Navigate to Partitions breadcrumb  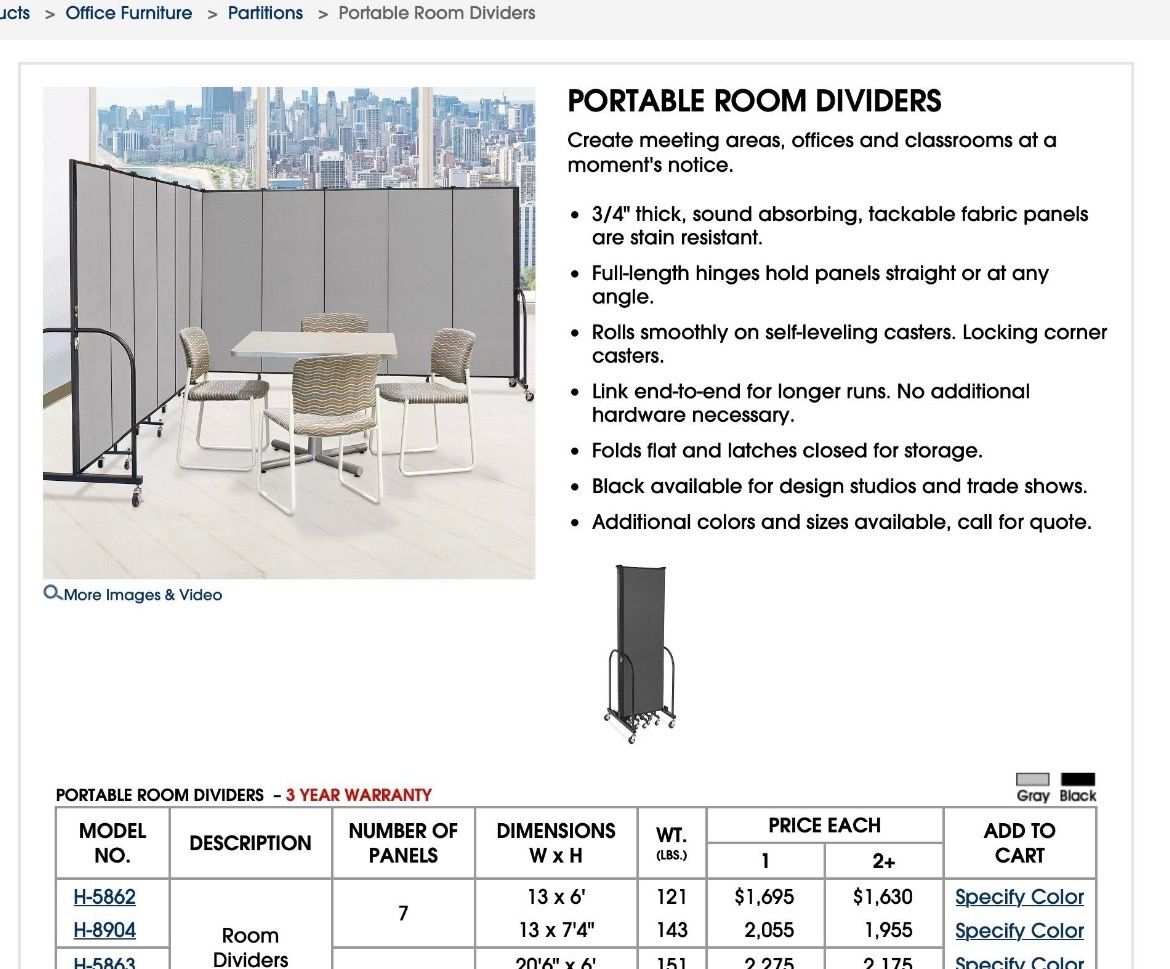[265, 13]
